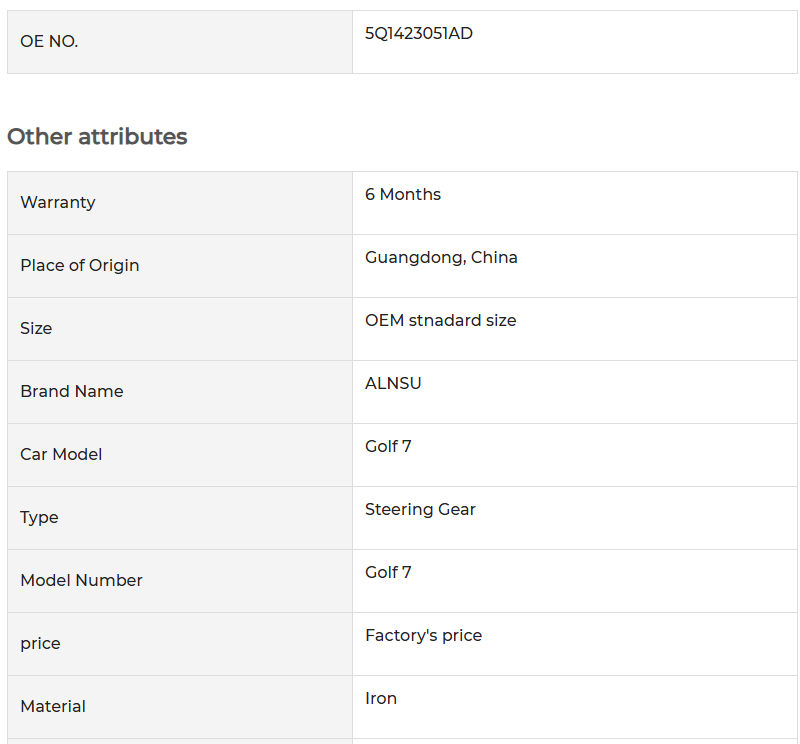Select the "6 Months" warranty value
This screenshot has width=800, height=744.
pyautogui.click(x=403, y=194)
